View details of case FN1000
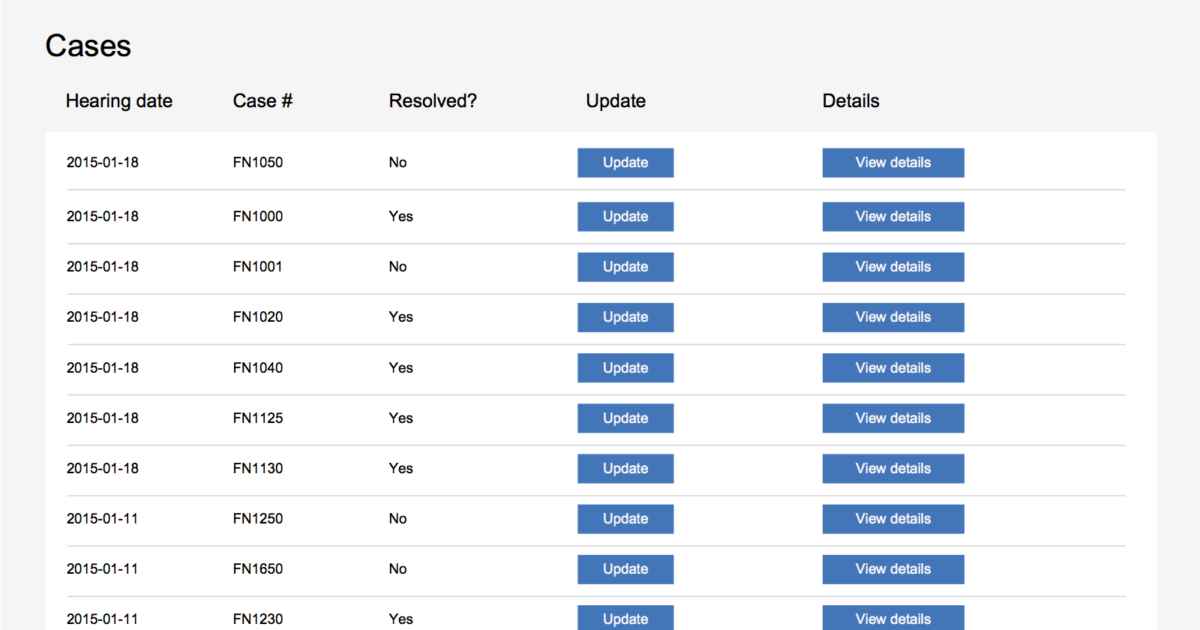The image size is (1200, 630). click(x=893, y=217)
